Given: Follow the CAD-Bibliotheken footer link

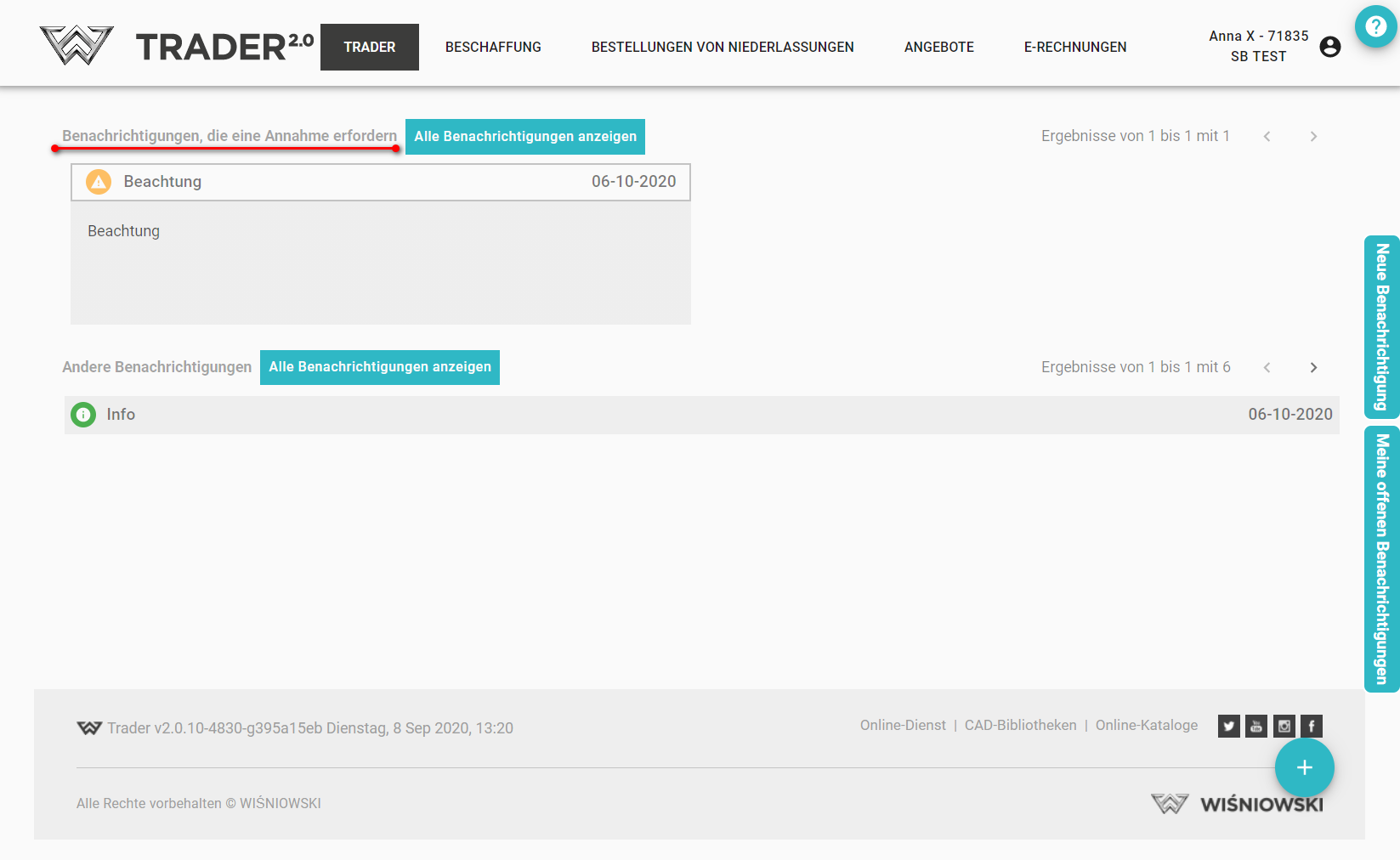Looking at the screenshot, I should pyautogui.click(x=1020, y=725).
